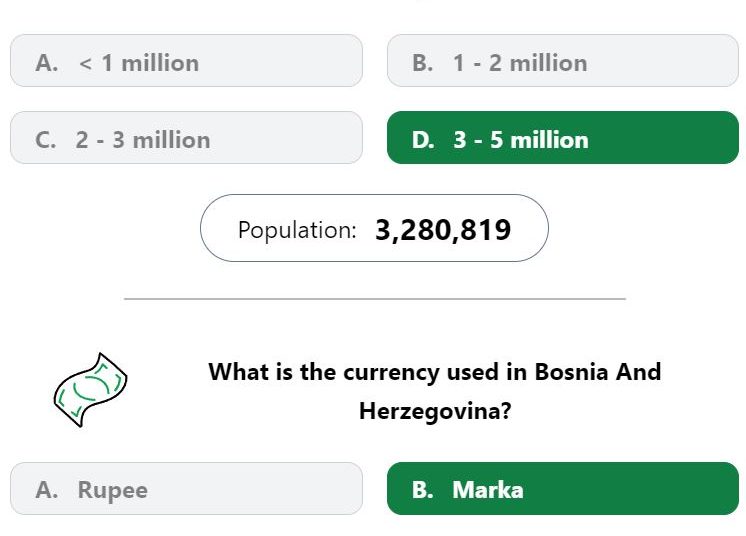Click letter 'A.' beside Rupee
The width and height of the screenshot is (746, 536).
47,490
